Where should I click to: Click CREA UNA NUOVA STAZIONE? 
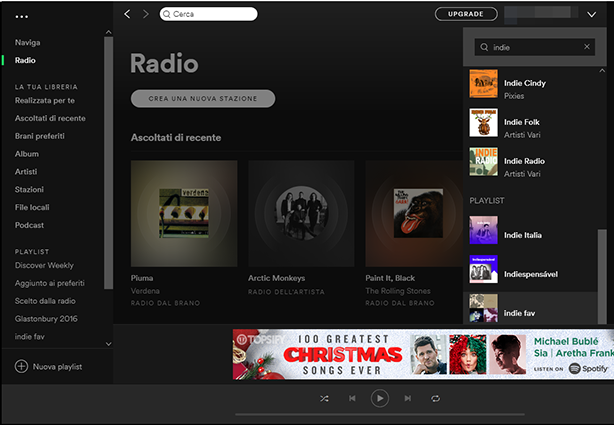[x=203, y=98]
